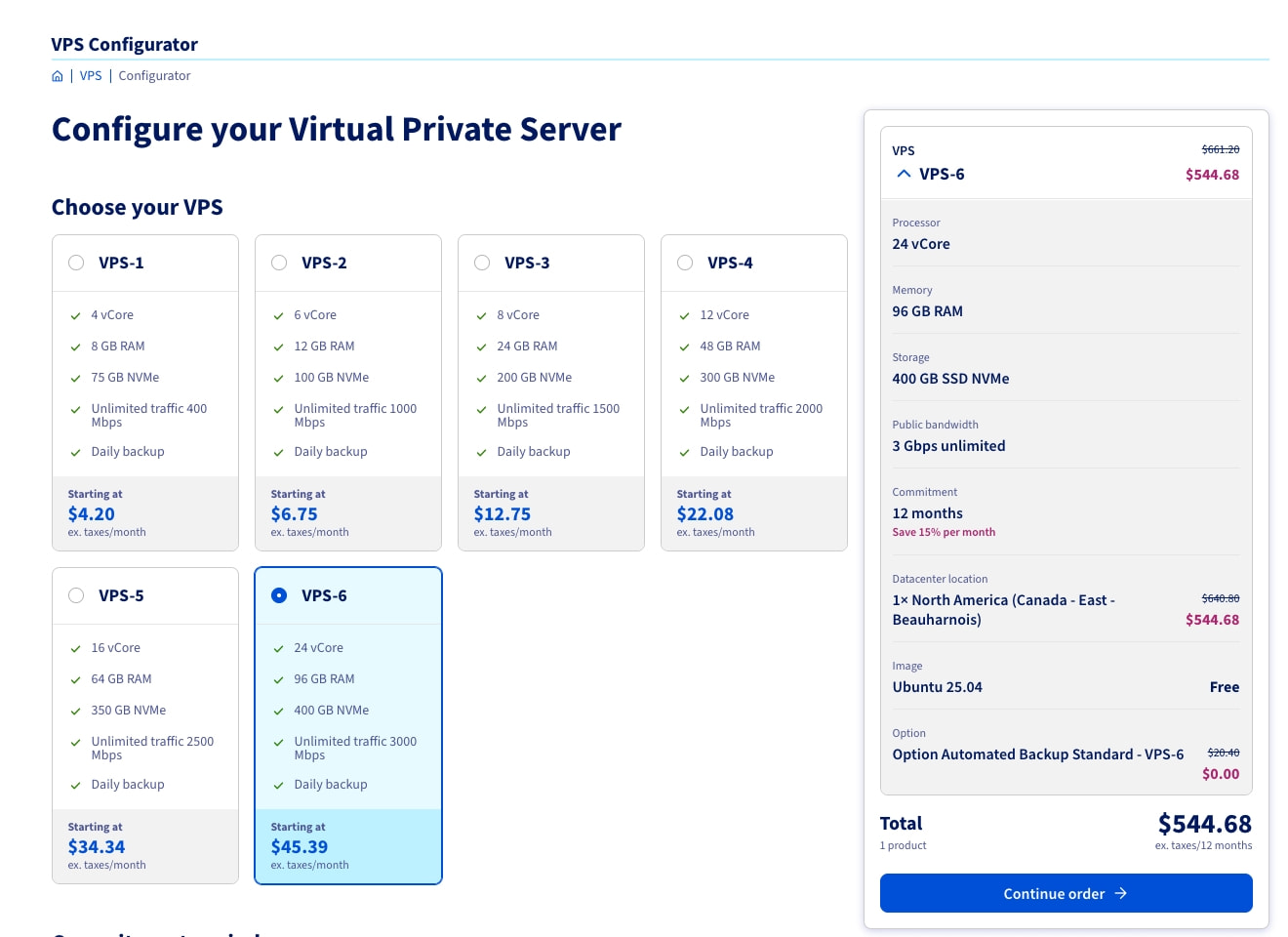
Task: Click the checkmark beside 350 GB NVMe
Action: [75, 712]
